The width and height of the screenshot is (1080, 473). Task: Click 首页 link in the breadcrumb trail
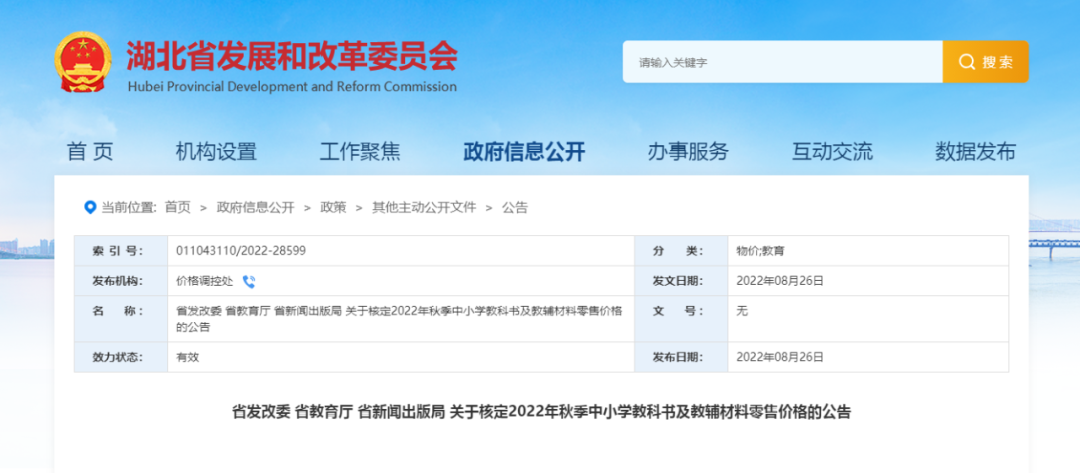click(x=177, y=207)
